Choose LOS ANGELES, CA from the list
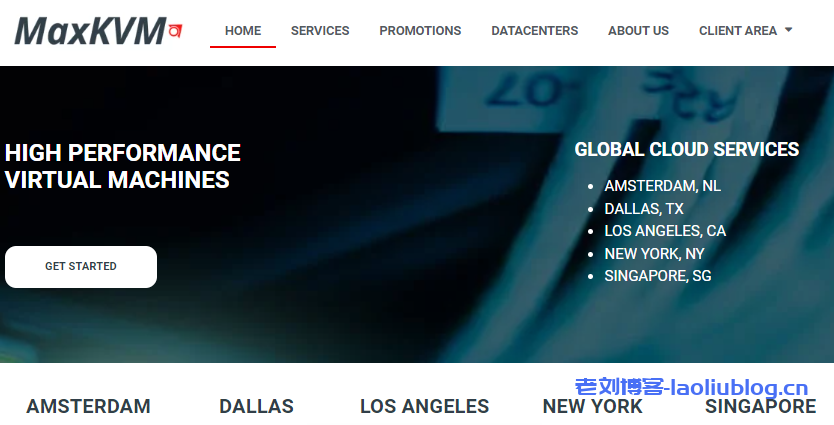Image resolution: width=834 pixels, height=425 pixels. pyautogui.click(x=665, y=231)
